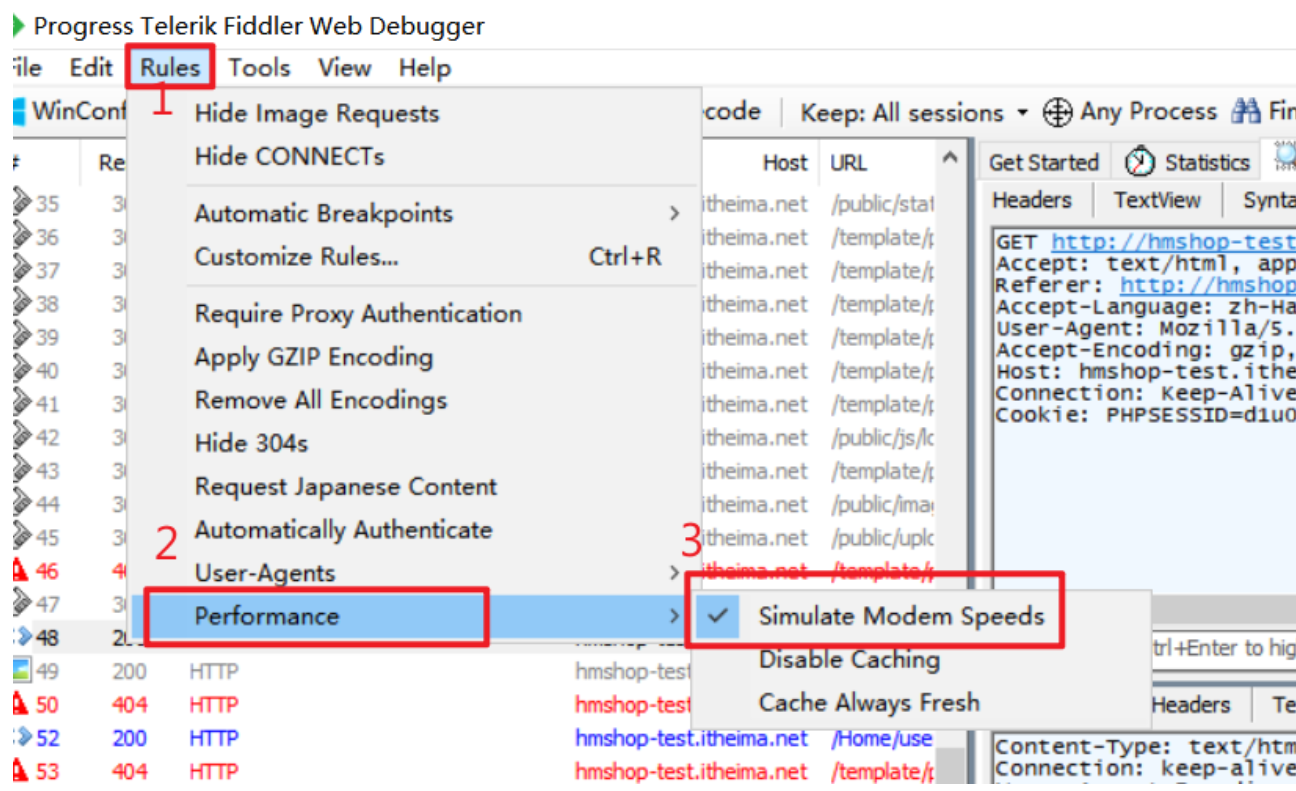1296x791 pixels.
Task: Click the Host column header
Action: (x=785, y=163)
